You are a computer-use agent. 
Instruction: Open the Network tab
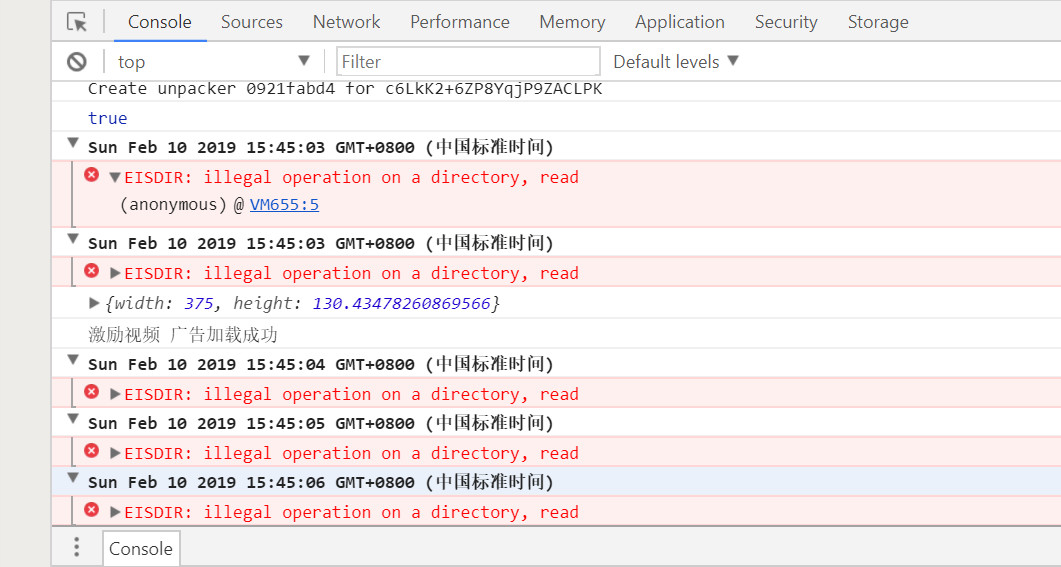point(346,22)
